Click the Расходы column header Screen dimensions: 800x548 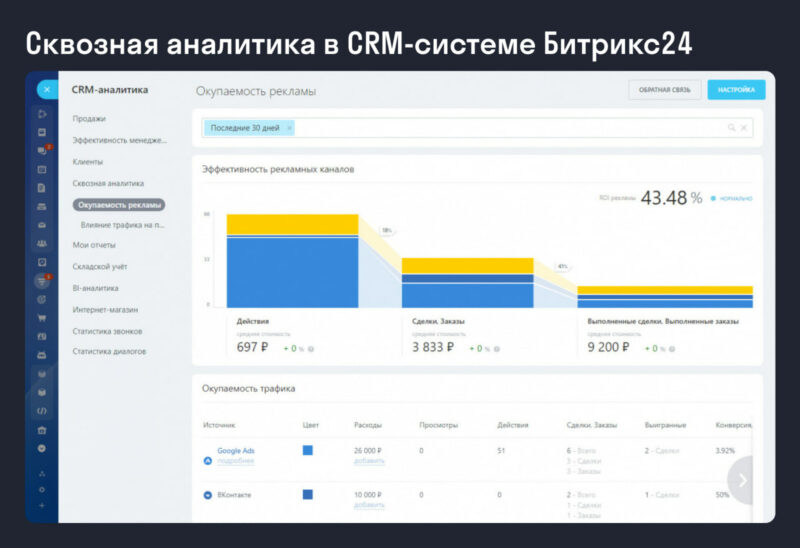pos(368,425)
